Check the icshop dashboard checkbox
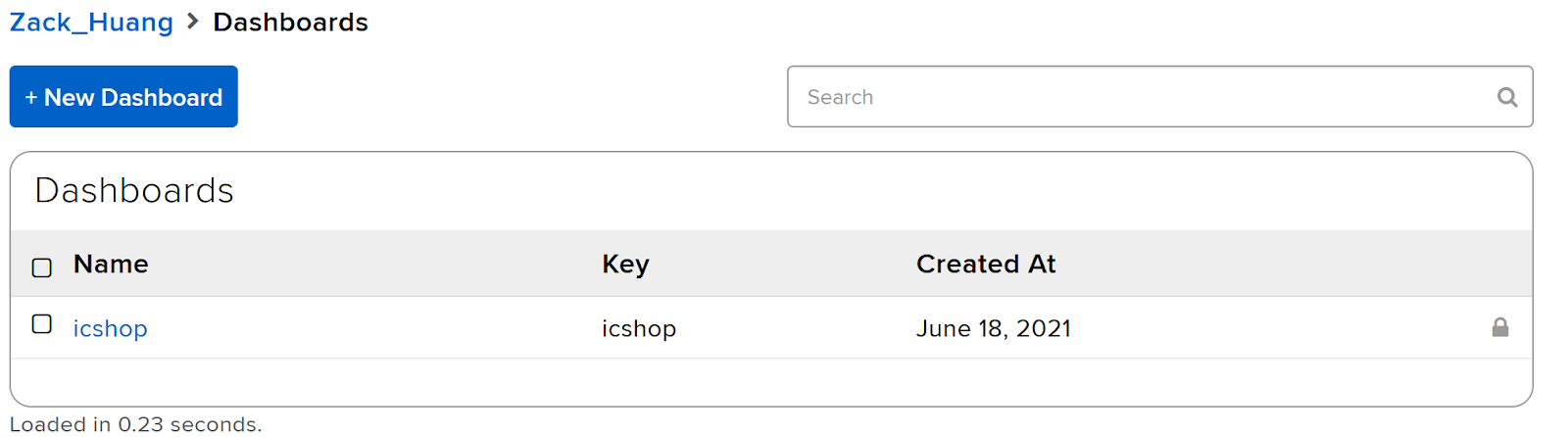 pos(42,324)
